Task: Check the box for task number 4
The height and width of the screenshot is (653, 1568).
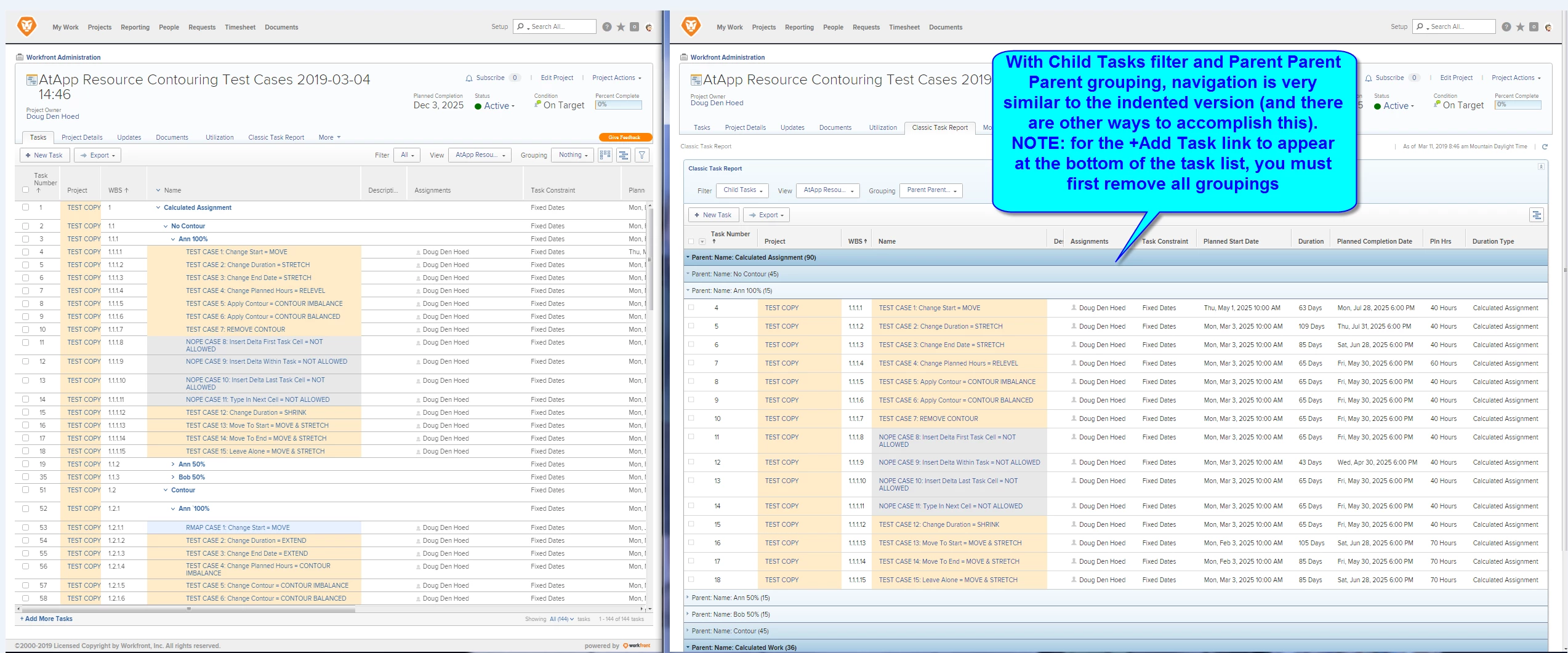Action: (25, 252)
